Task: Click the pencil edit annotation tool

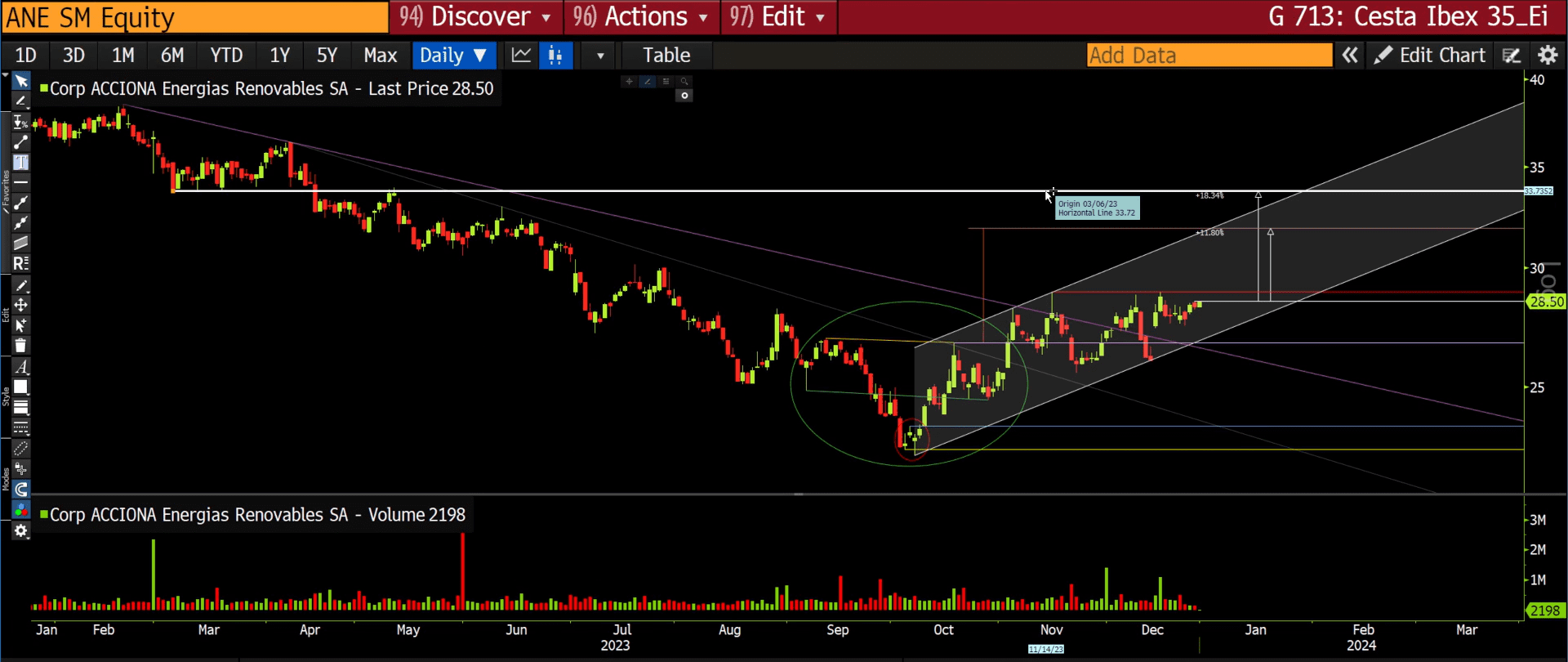Action: point(21,285)
